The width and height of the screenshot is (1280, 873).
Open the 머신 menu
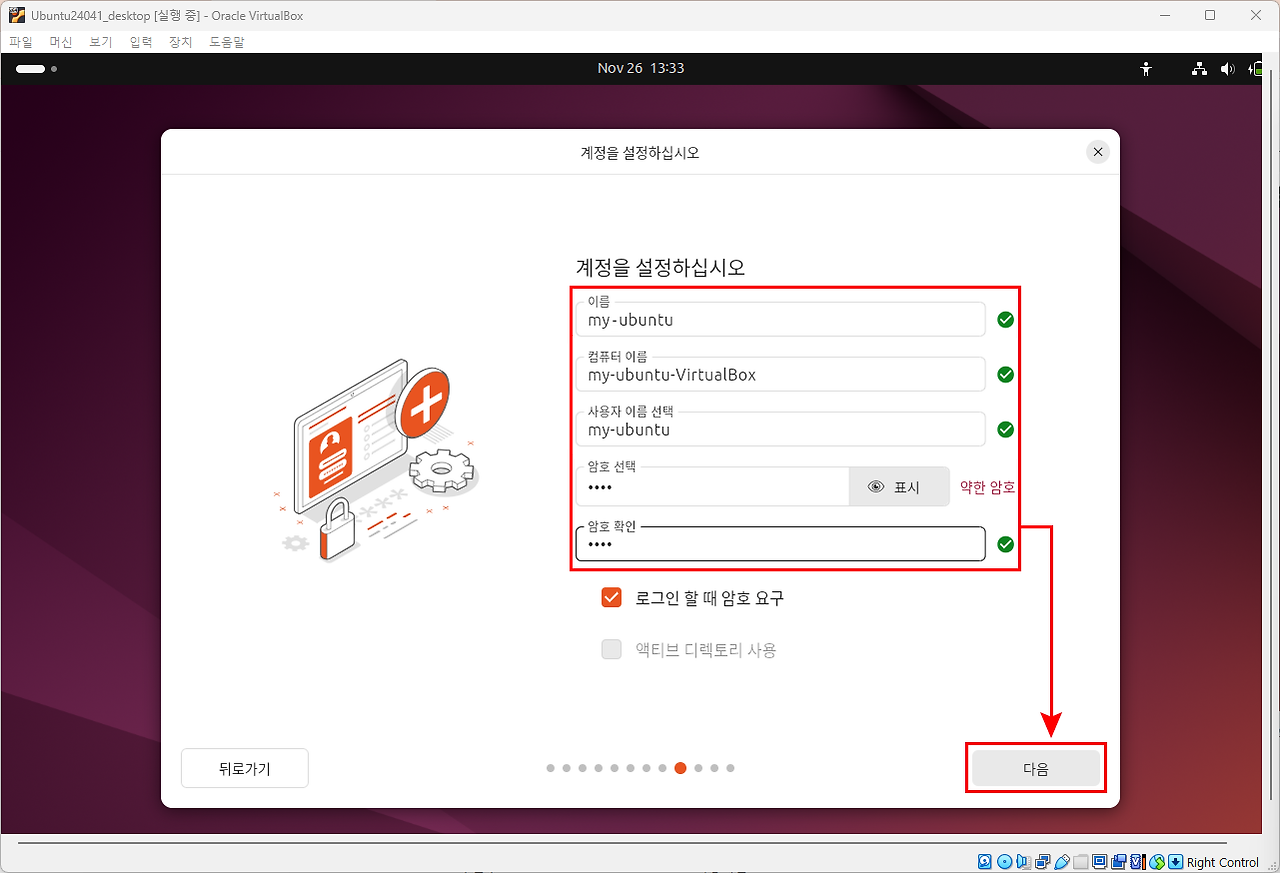(61, 42)
